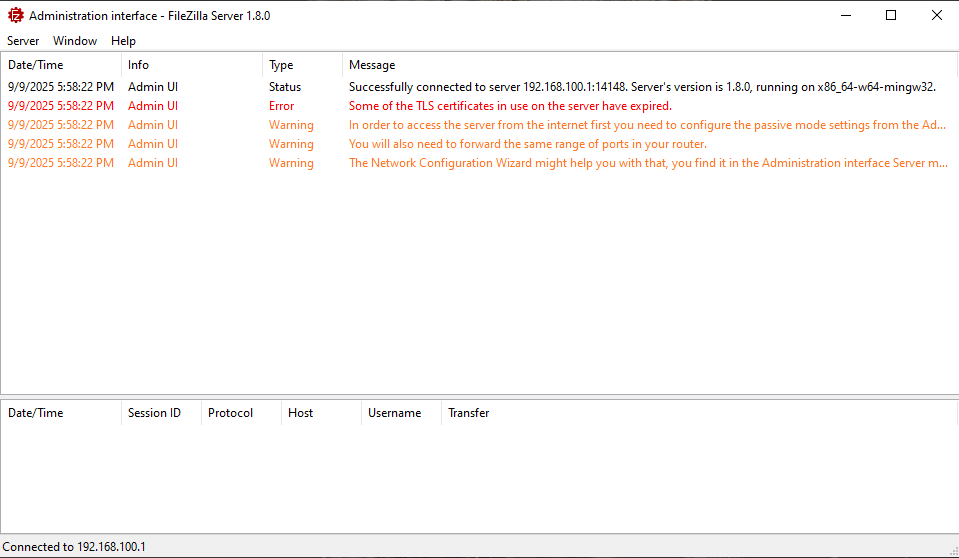The width and height of the screenshot is (959, 558).
Task: Minimize the FileZilla Server window
Action: point(846,15)
